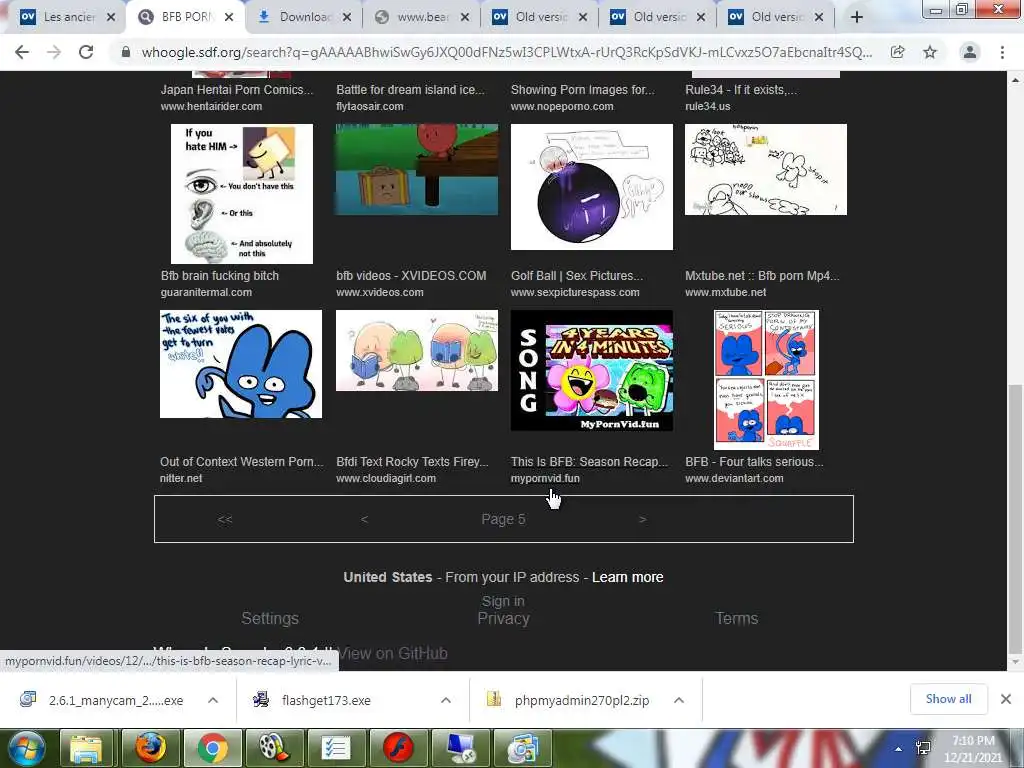Screen dimensions: 1024x768
Task: Click the flashget173.exe file icon
Action: click(x=261, y=699)
